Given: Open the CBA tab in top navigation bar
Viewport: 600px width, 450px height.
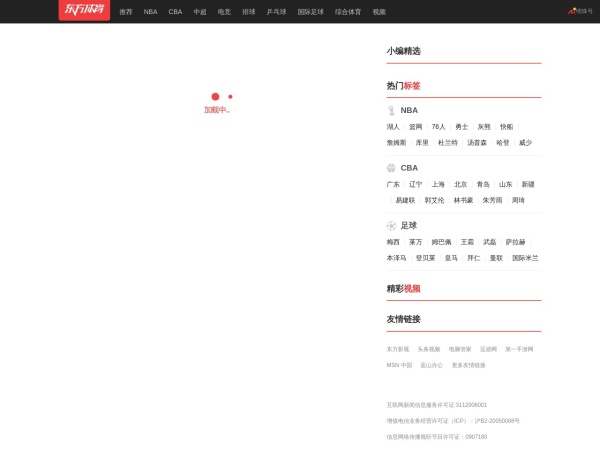Looking at the screenshot, I should coord(175,12).
